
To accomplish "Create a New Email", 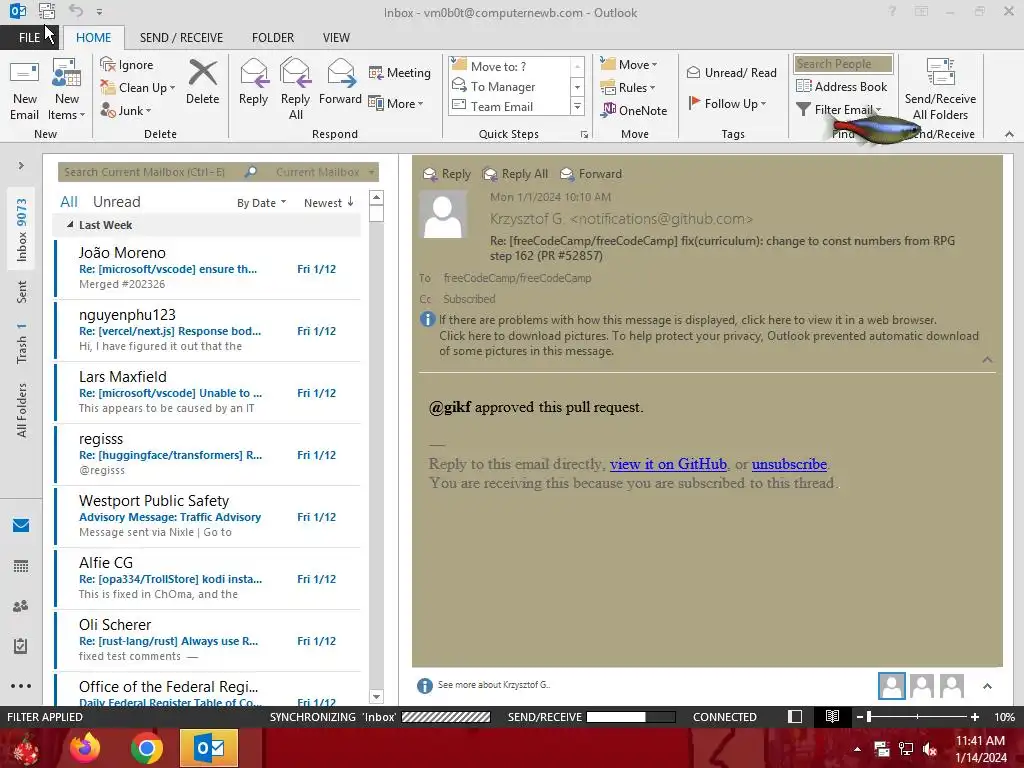I will (x=24, y=89).
